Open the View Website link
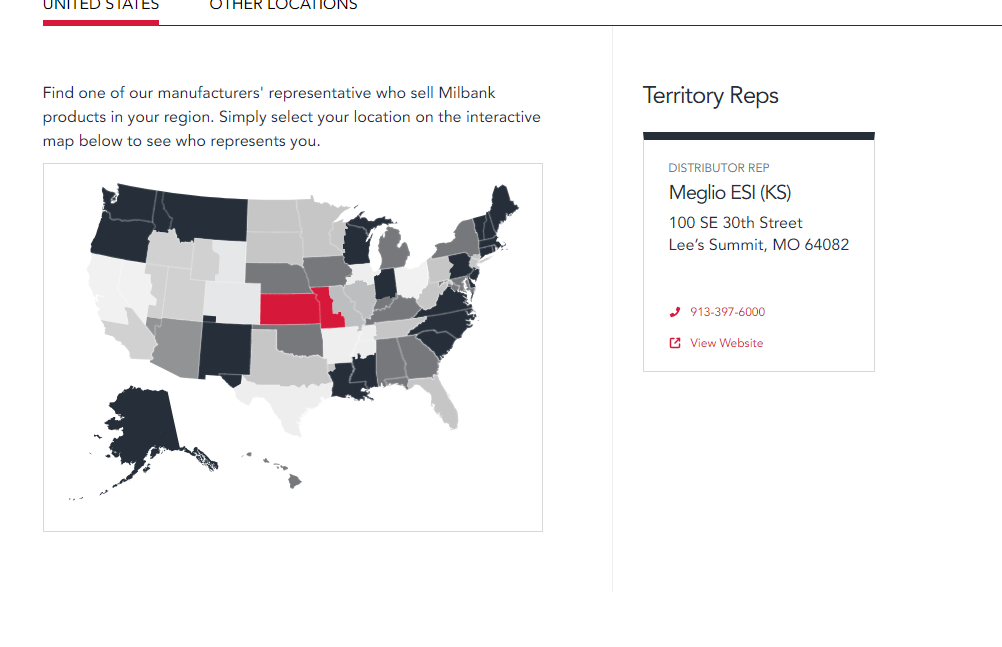Viewport: 1002px width, 647px height. click(x=726, y=343)
